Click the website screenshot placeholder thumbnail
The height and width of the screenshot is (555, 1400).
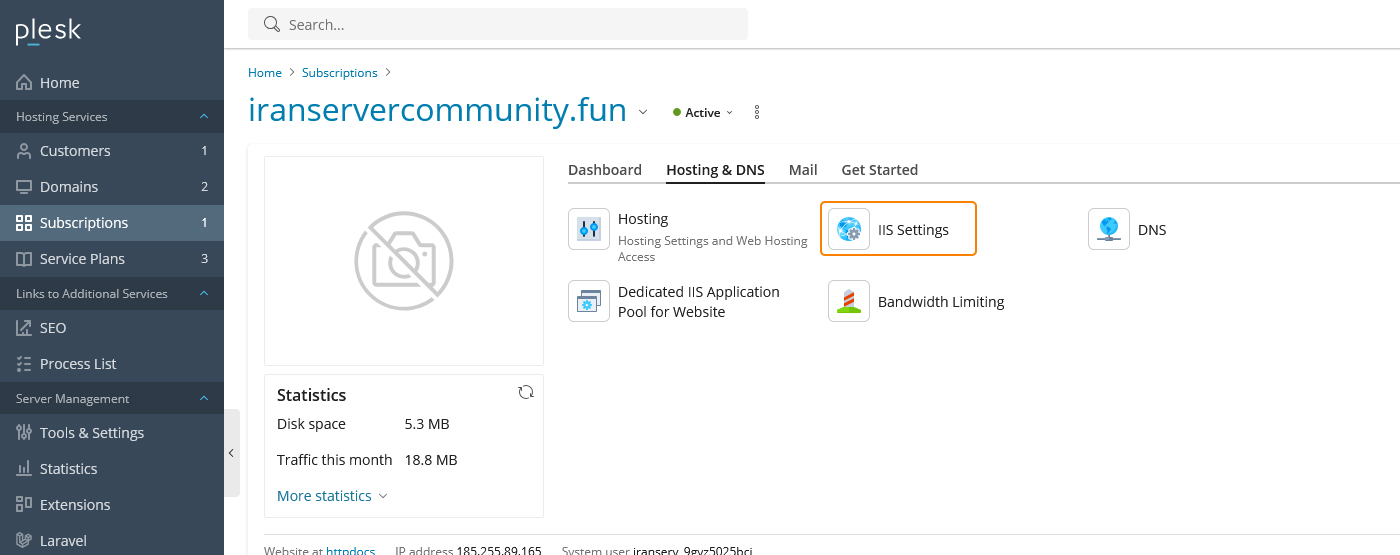pos(404,261)
